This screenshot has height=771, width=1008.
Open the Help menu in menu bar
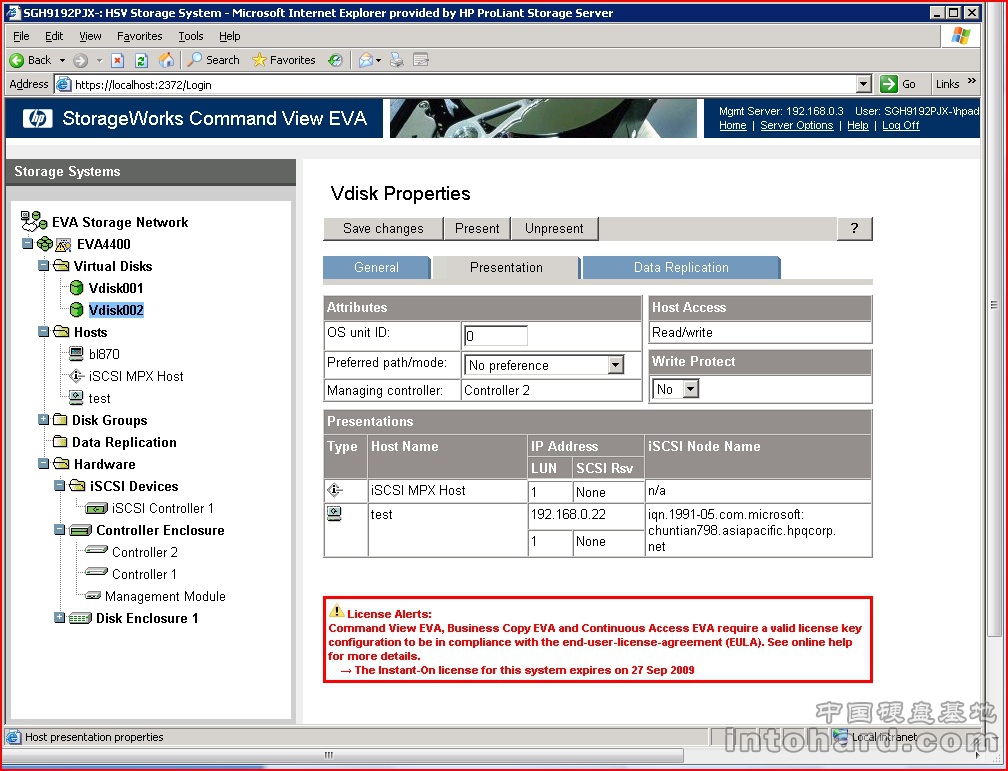[x=230, y=36]
